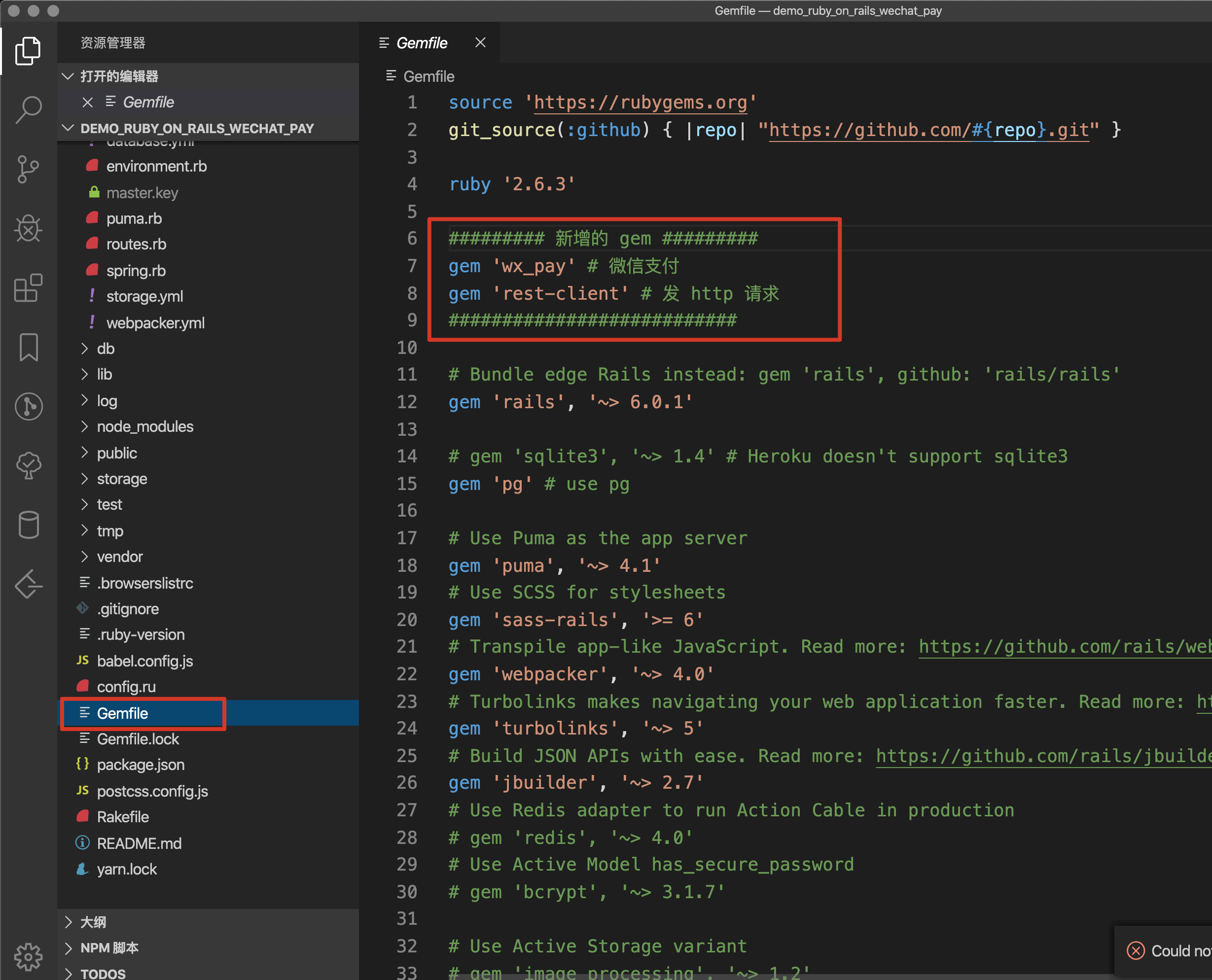Open the Search view in activity bar

tap(28, 109)
